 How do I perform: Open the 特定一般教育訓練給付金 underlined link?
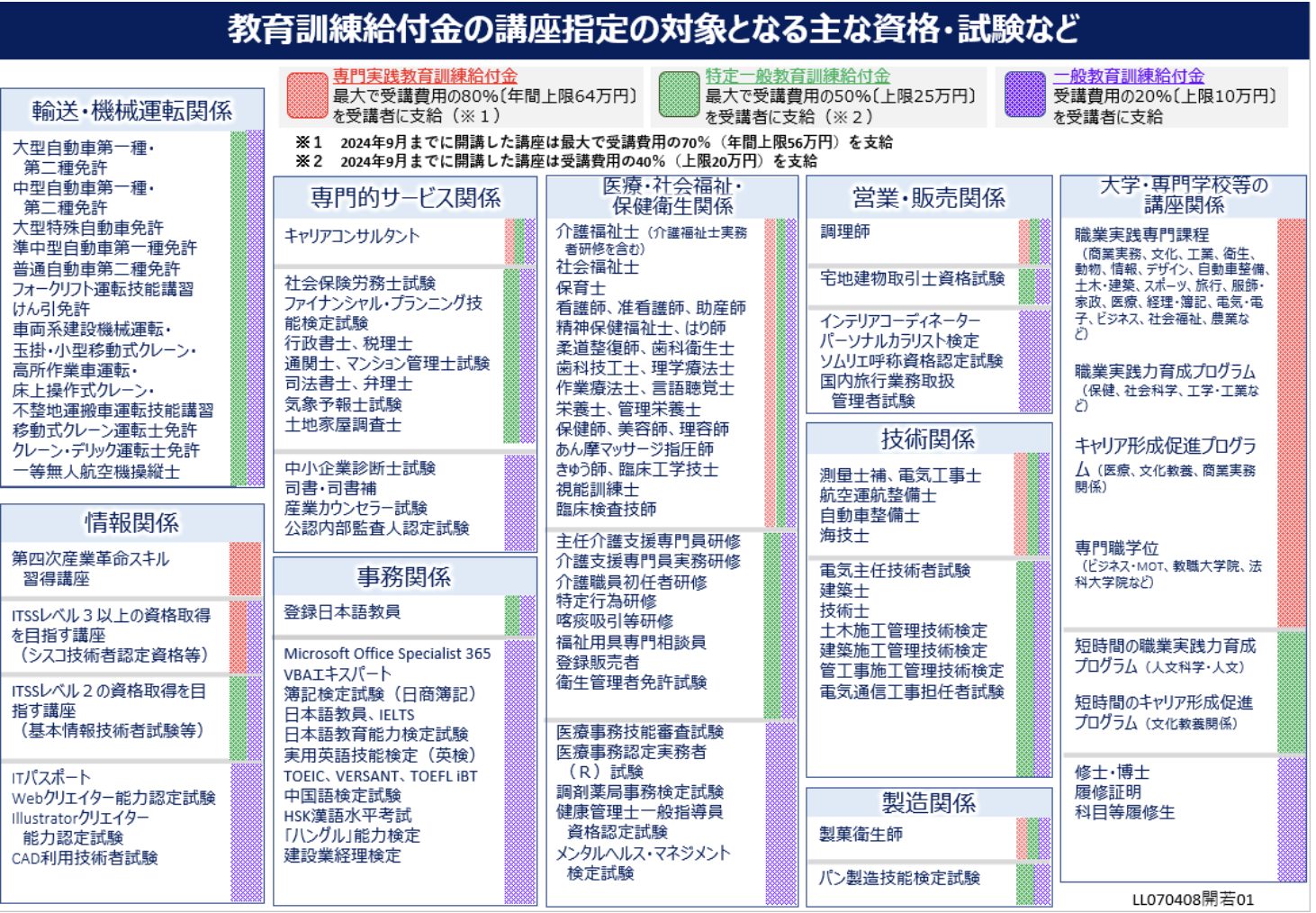[797, 77]
